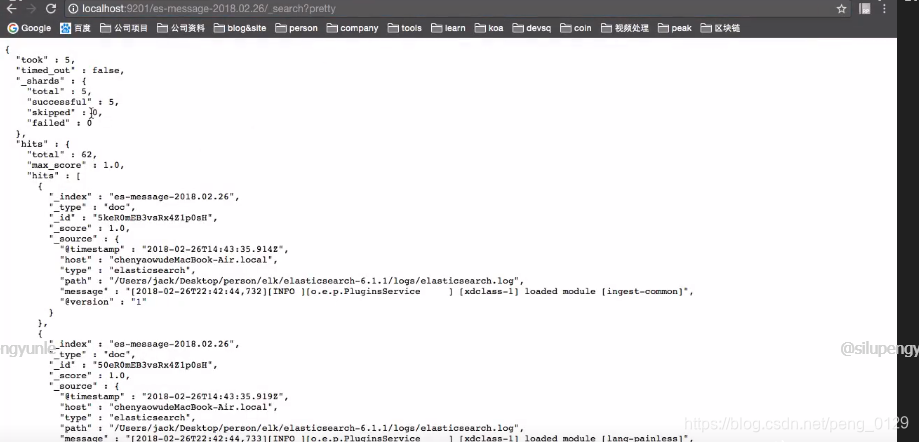The width and height of the screenshot is (919, 442).
Task: Open the coin bookmark folder
Action: point(576,28)
